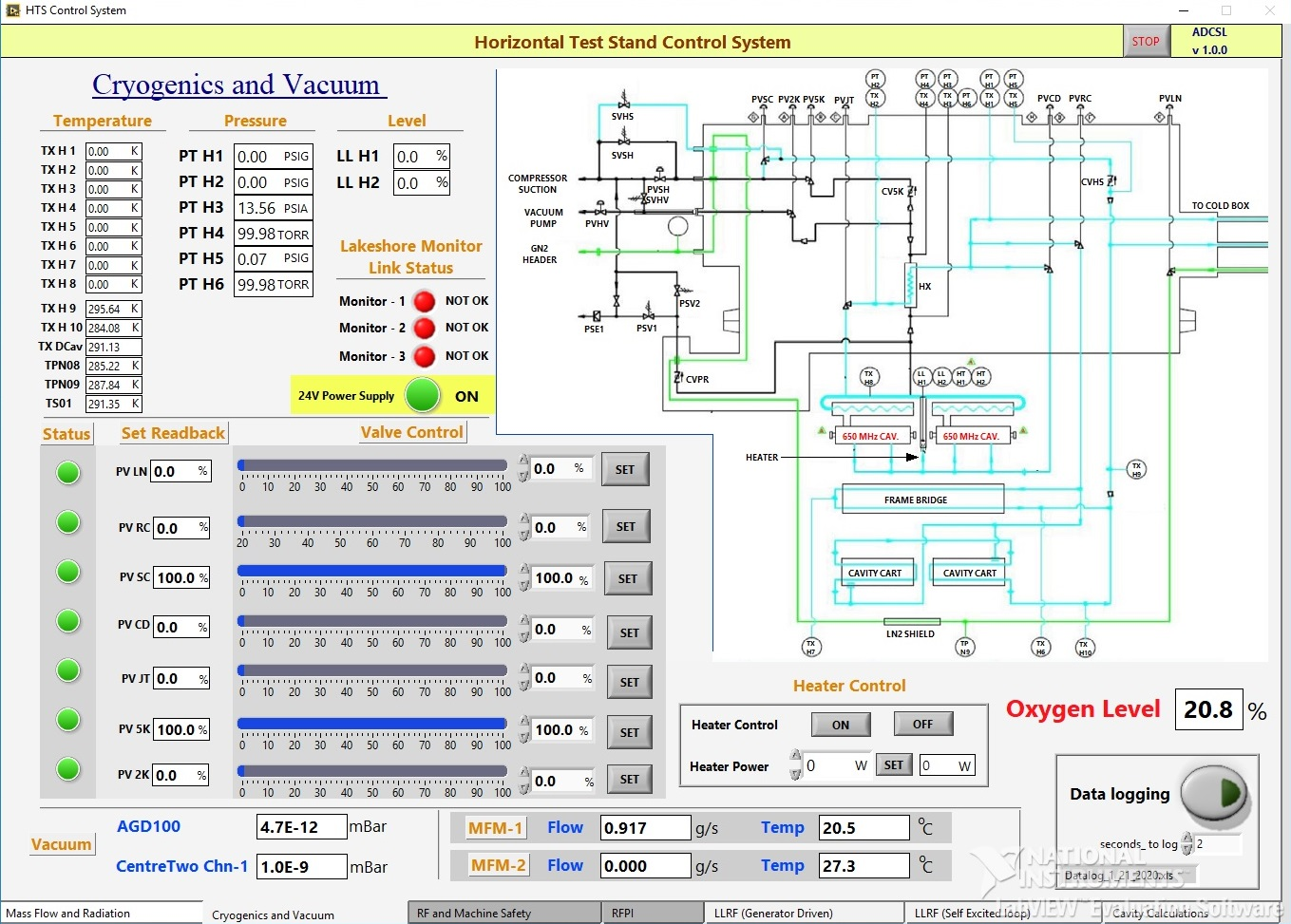1291x924 pixels.
Task: Click the TX H7 sensor circle in diagram
Action: tap(811, 648)
